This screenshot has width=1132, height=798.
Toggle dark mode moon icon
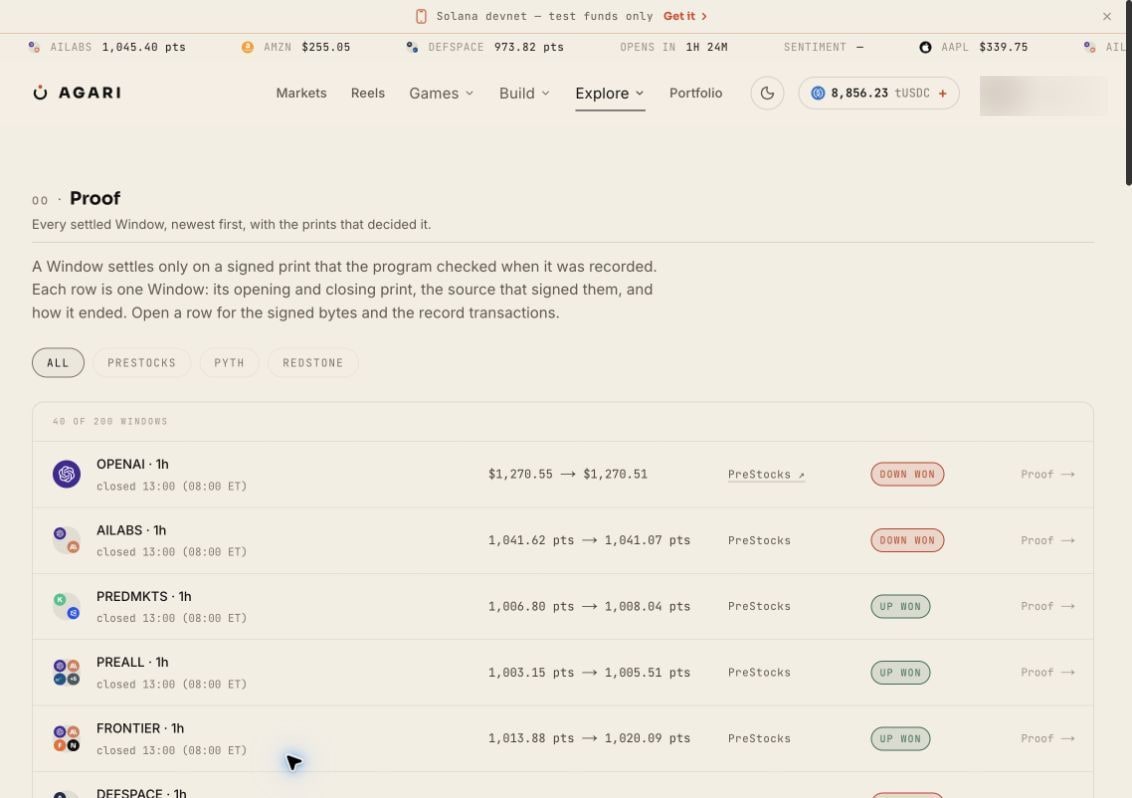(x=767, y=93)
